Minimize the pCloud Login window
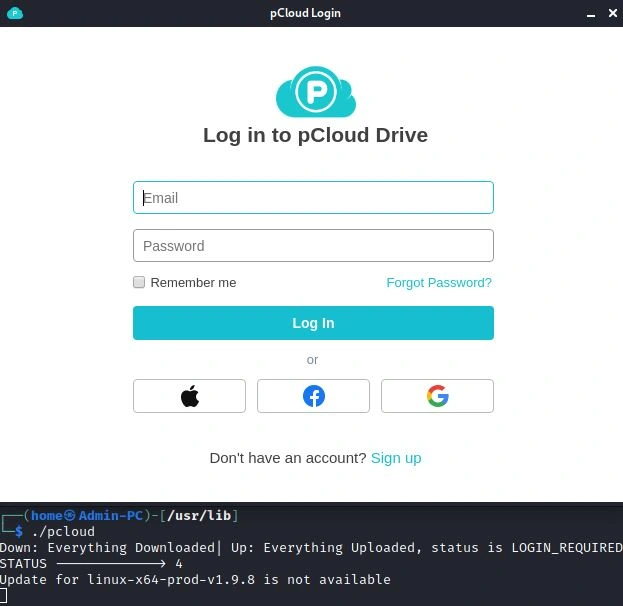Viewport: 623px width, 606px height. [591, 14]
